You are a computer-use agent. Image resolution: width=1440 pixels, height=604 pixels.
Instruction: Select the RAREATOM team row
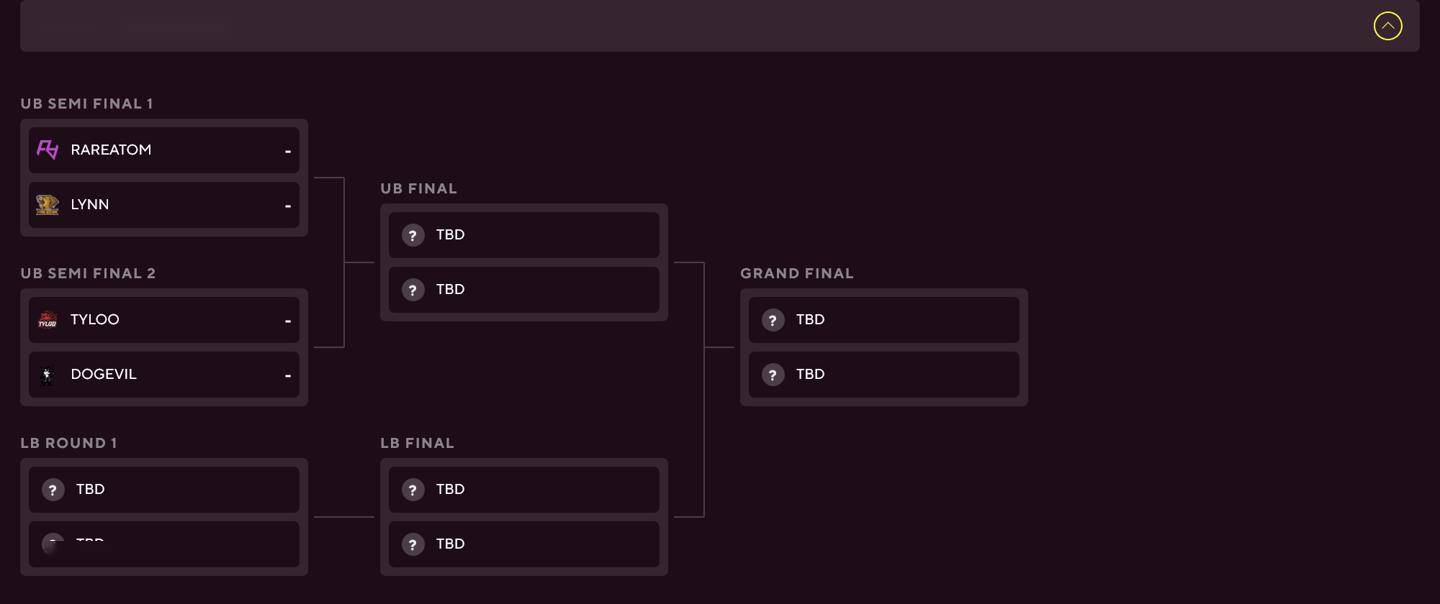[164, 150]
